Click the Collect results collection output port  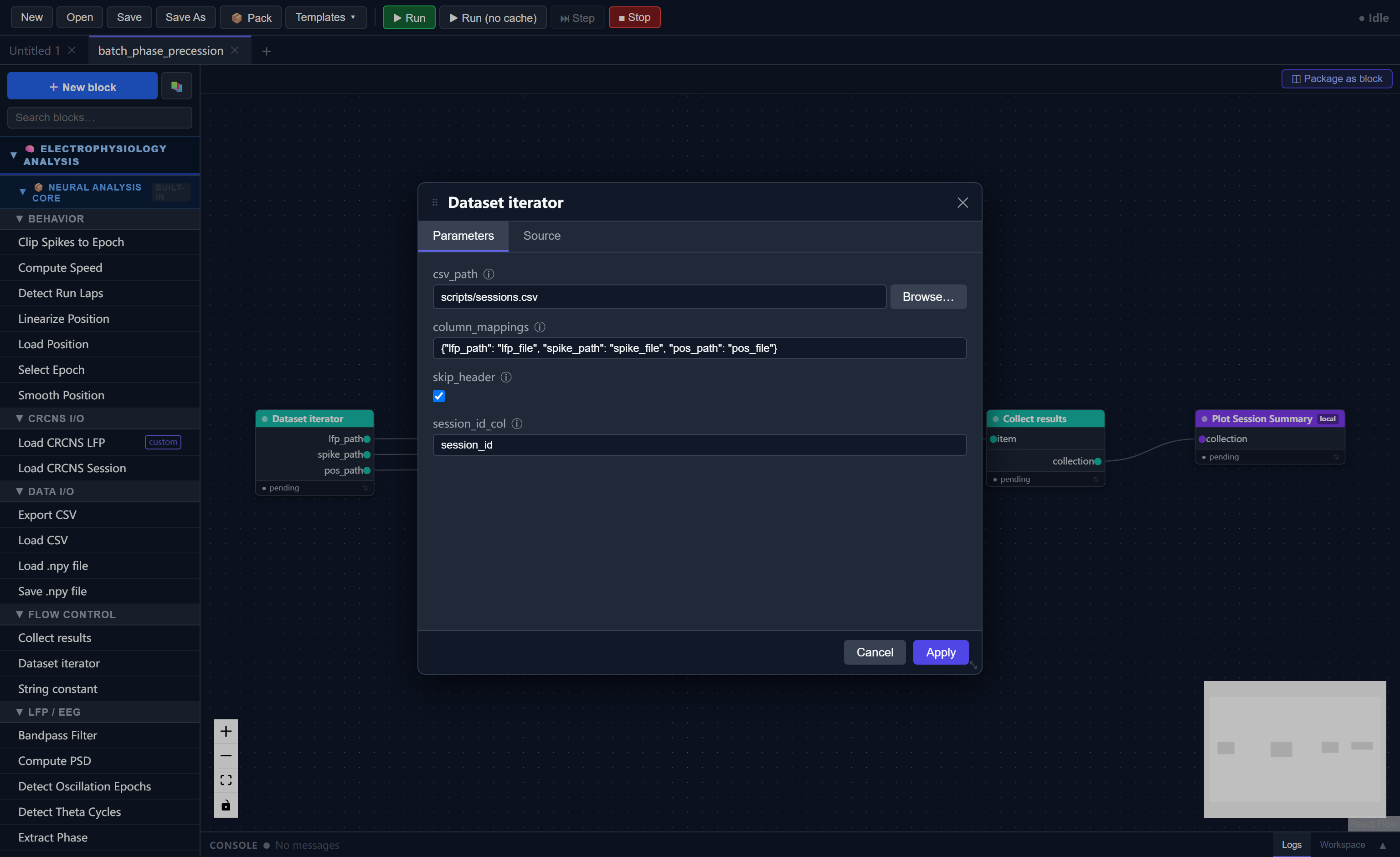pos(1098,461)
